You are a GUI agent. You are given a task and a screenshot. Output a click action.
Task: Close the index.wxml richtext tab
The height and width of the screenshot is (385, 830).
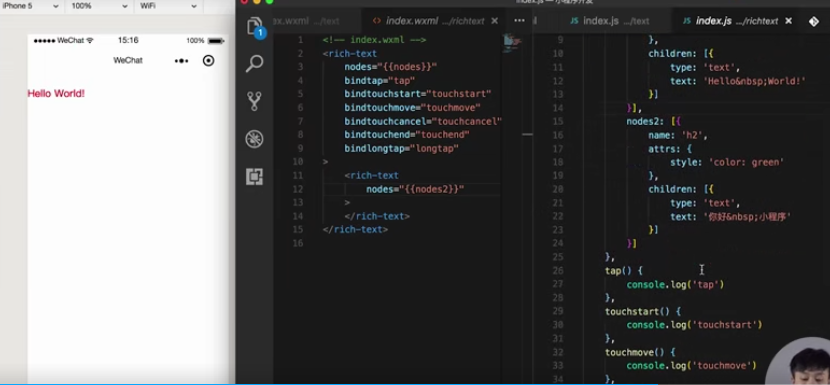(494, 21)
